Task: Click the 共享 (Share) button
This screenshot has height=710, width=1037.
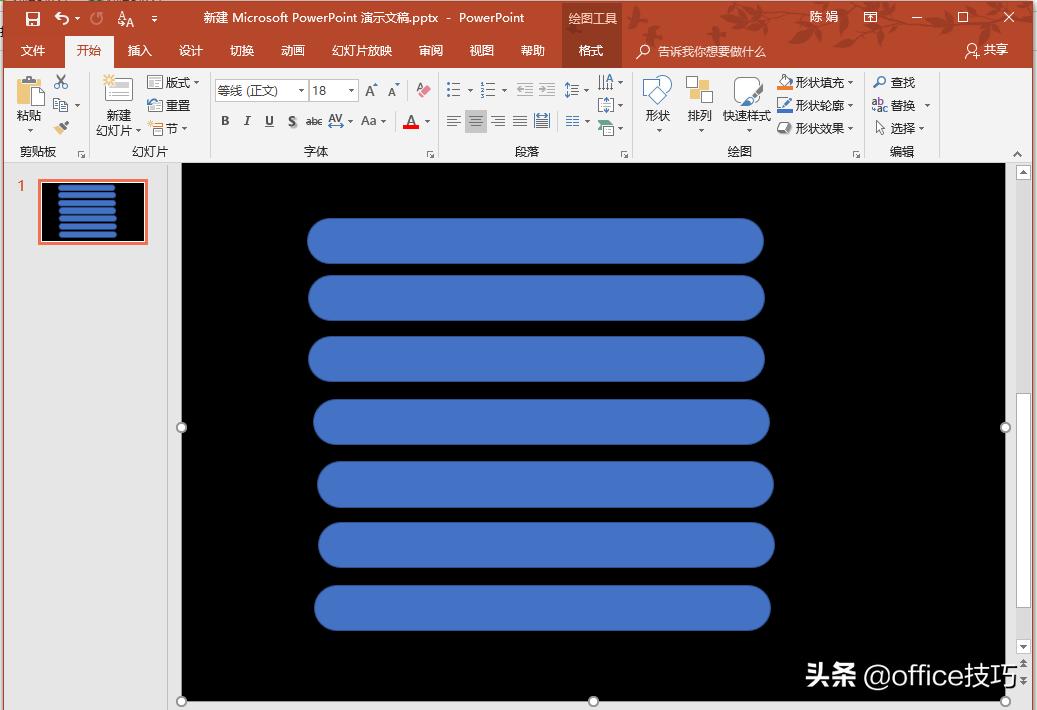Action: tap(986, 50)
